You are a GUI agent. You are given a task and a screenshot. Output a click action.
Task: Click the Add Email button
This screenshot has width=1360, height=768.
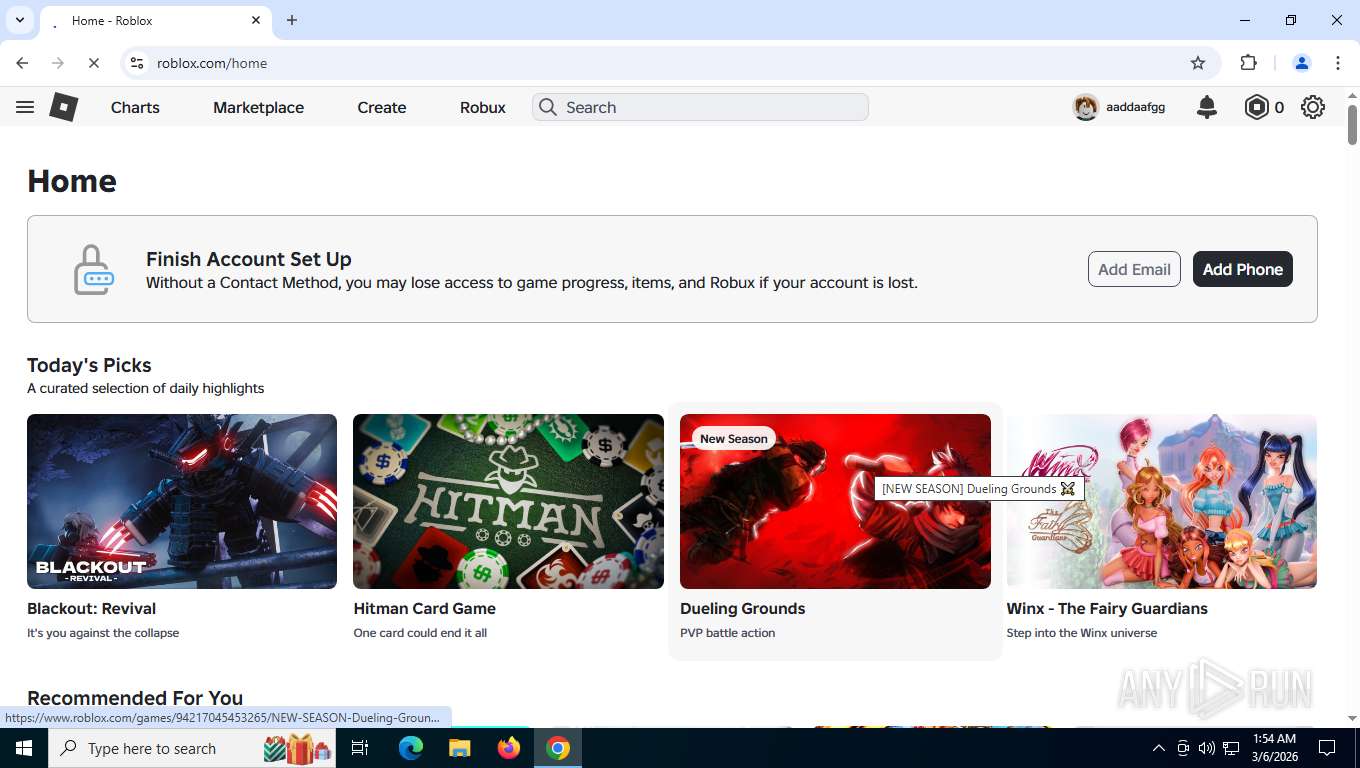click(1134, 269)
